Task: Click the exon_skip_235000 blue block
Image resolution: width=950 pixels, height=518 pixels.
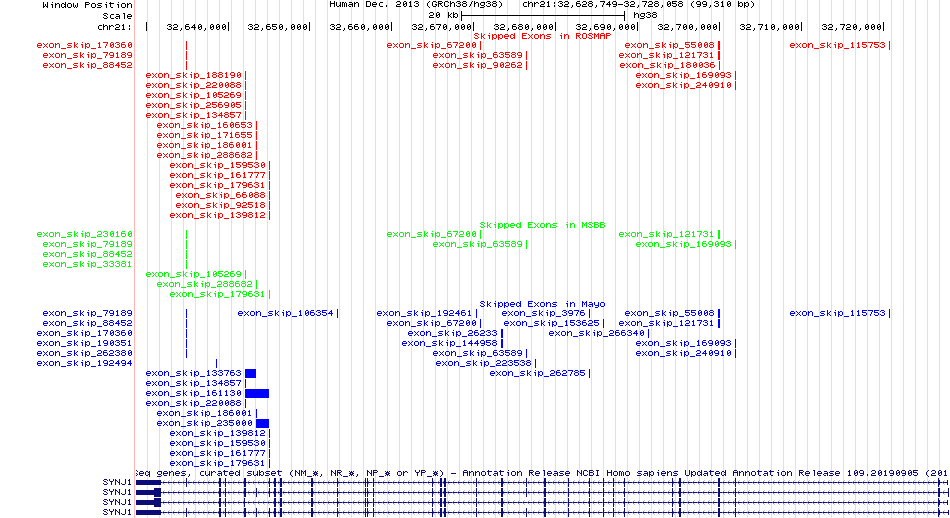Action: (x=251, y=423)
